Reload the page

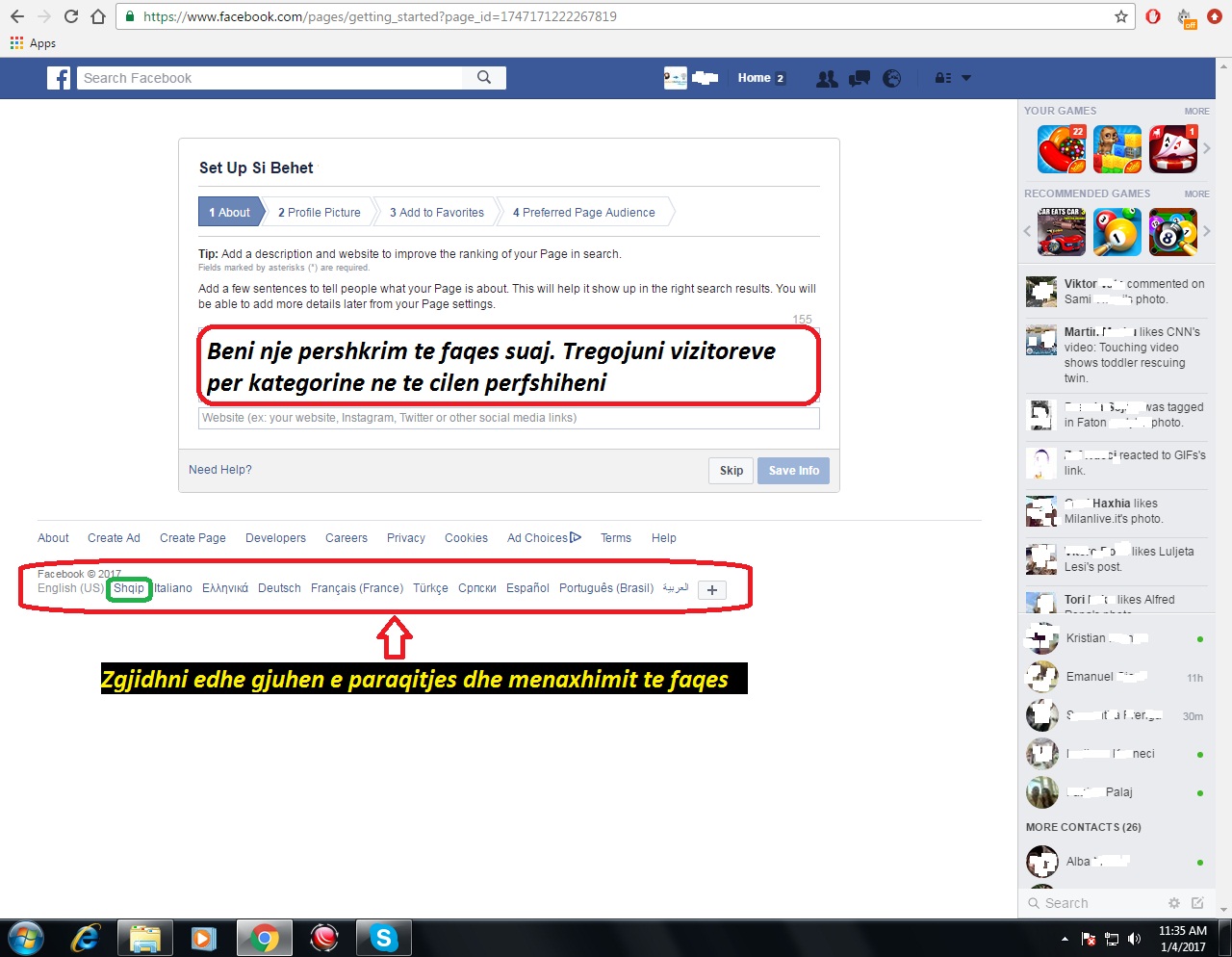click(x=71, y=16)
